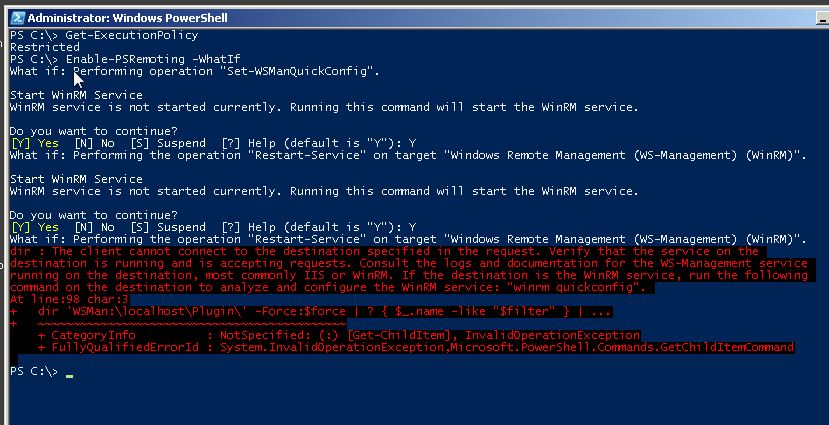This screenshot has height=425, width=829.
Task: Choose '[?] Help' in the second confirmation prompt
Action: (x=248, y=227)
